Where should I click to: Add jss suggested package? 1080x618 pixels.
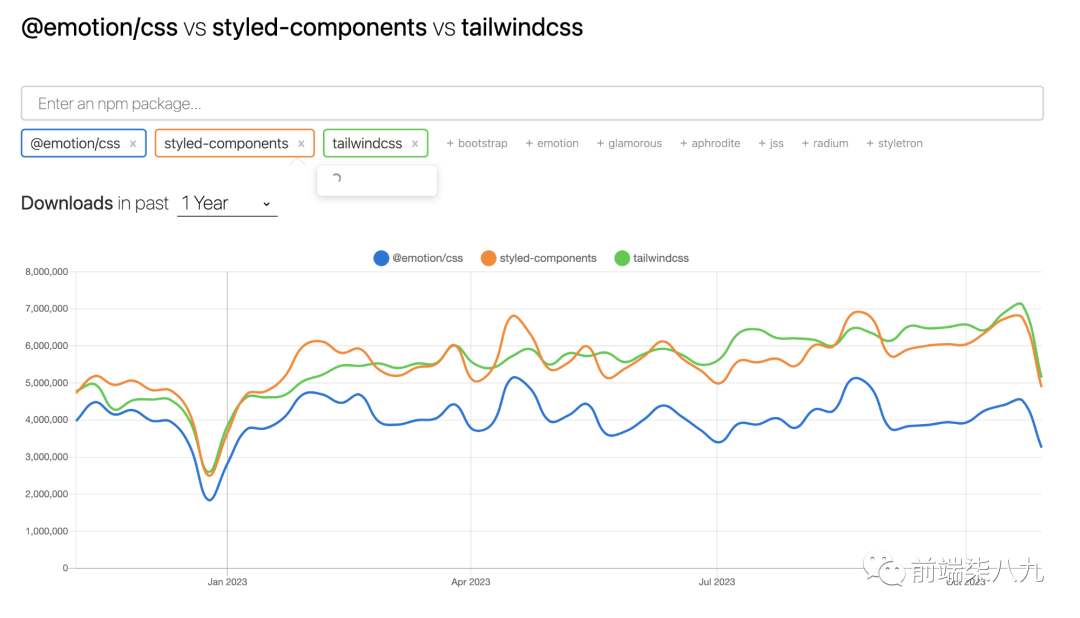pos(771,143)
